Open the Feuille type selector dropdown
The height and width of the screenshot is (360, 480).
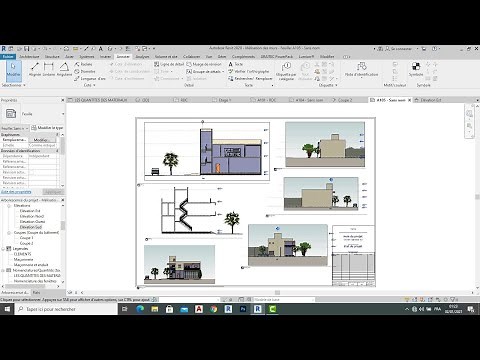point(63,114)
